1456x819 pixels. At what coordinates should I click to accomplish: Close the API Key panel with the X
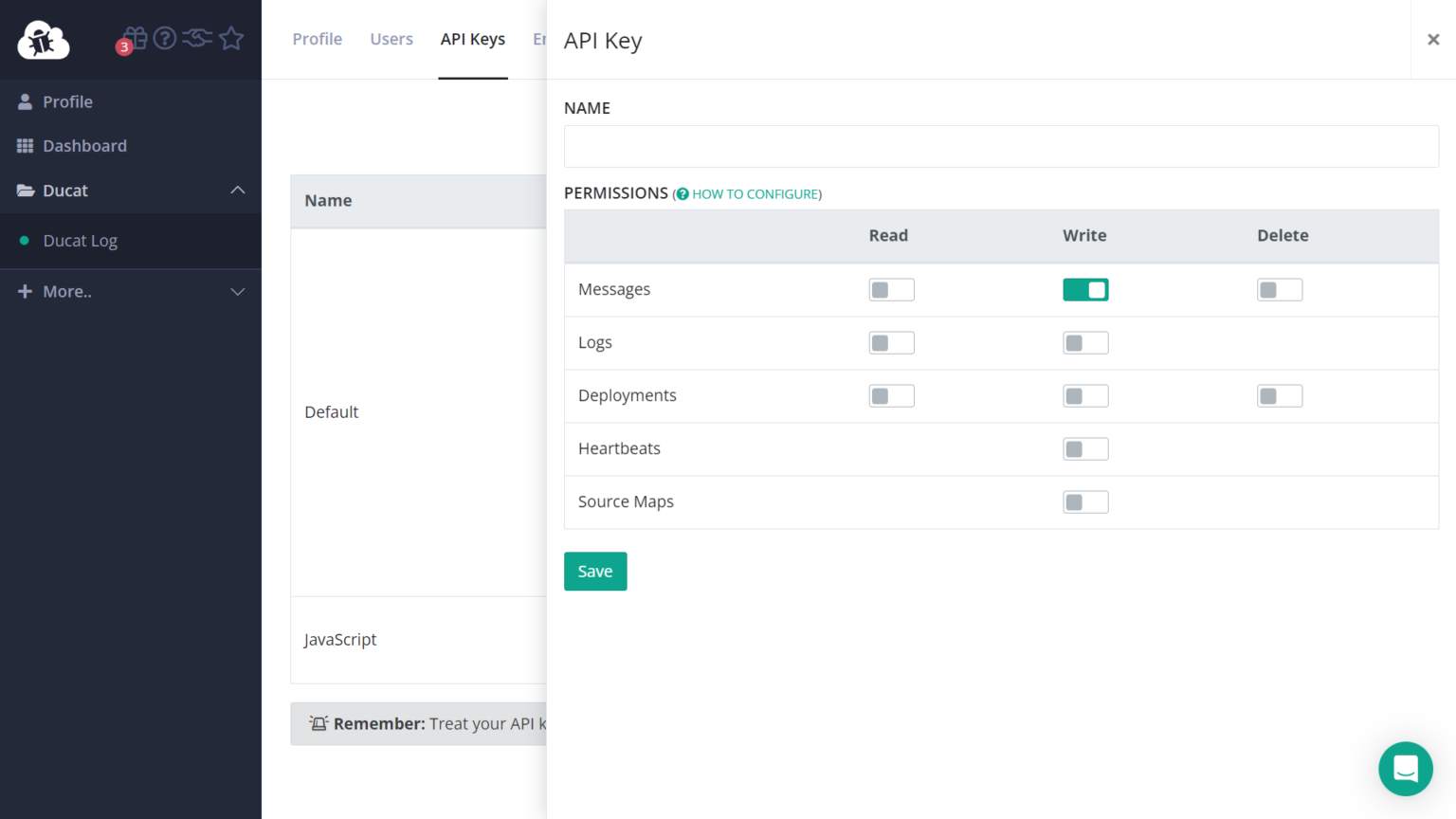(x=1433, y=39)
